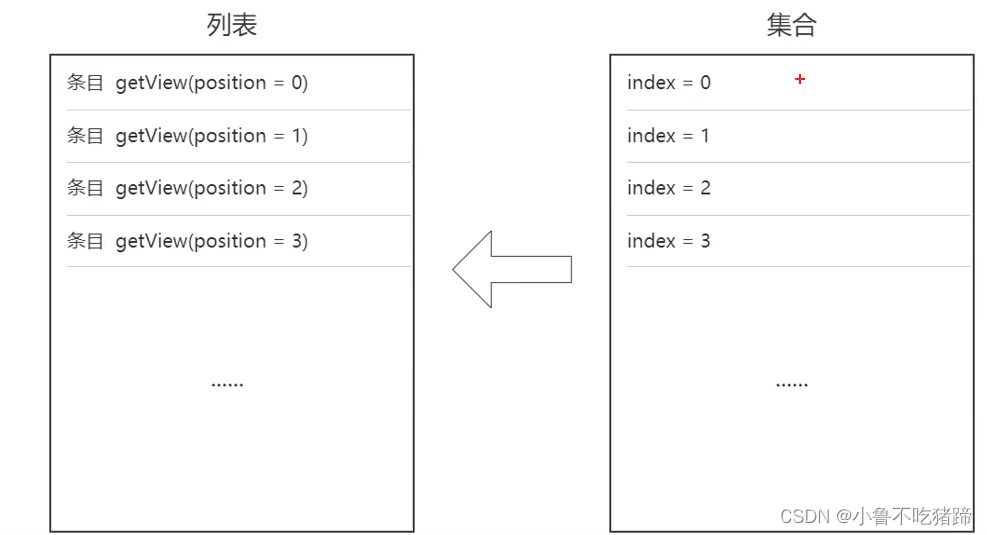Click the 集合 heading
This screenshot has width=987, height=535.
791,25
